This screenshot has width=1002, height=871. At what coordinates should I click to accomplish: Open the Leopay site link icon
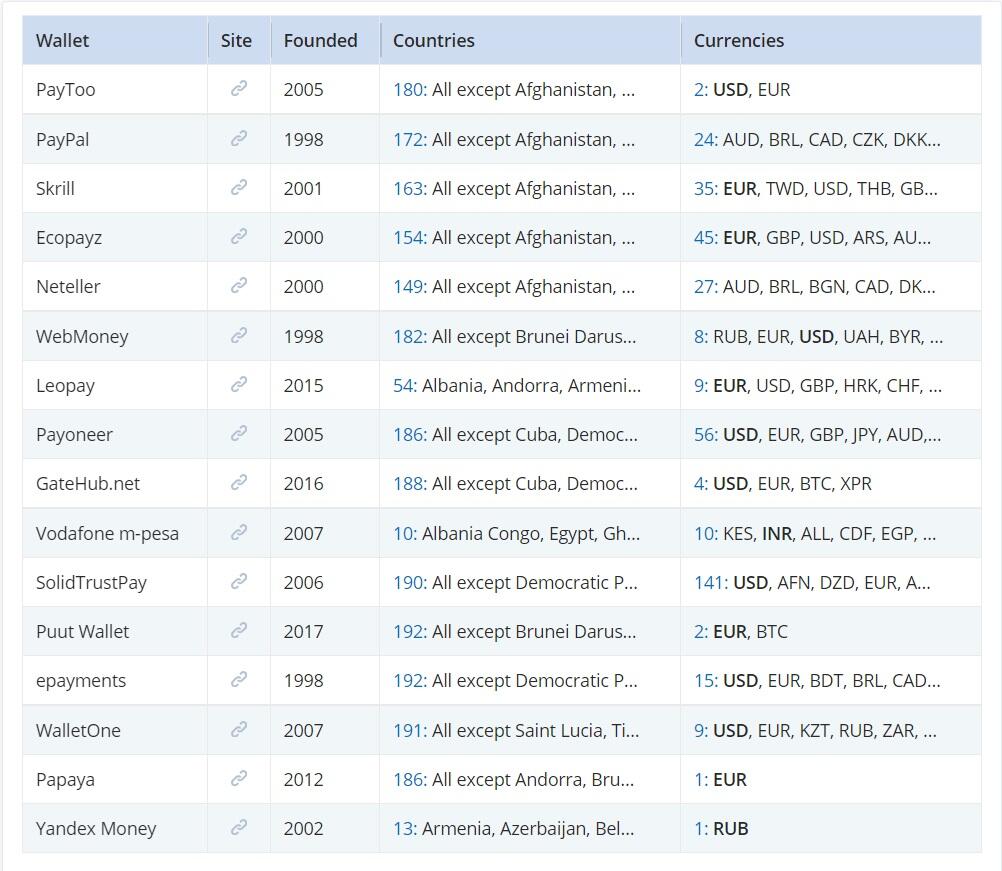239,384
